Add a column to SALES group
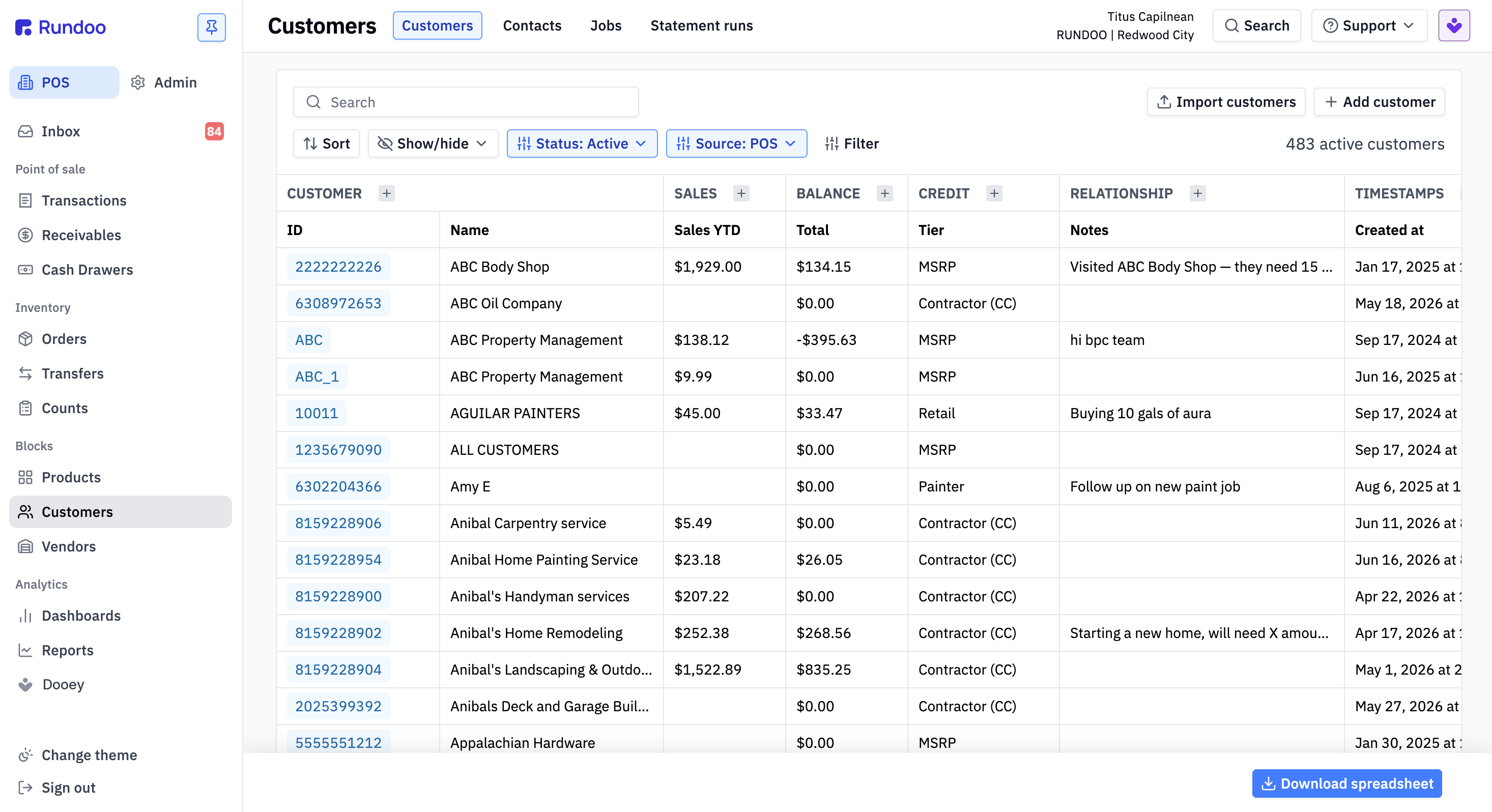Image resolution: width=1492 pixels, height=812 pixels. pos(741,193)
